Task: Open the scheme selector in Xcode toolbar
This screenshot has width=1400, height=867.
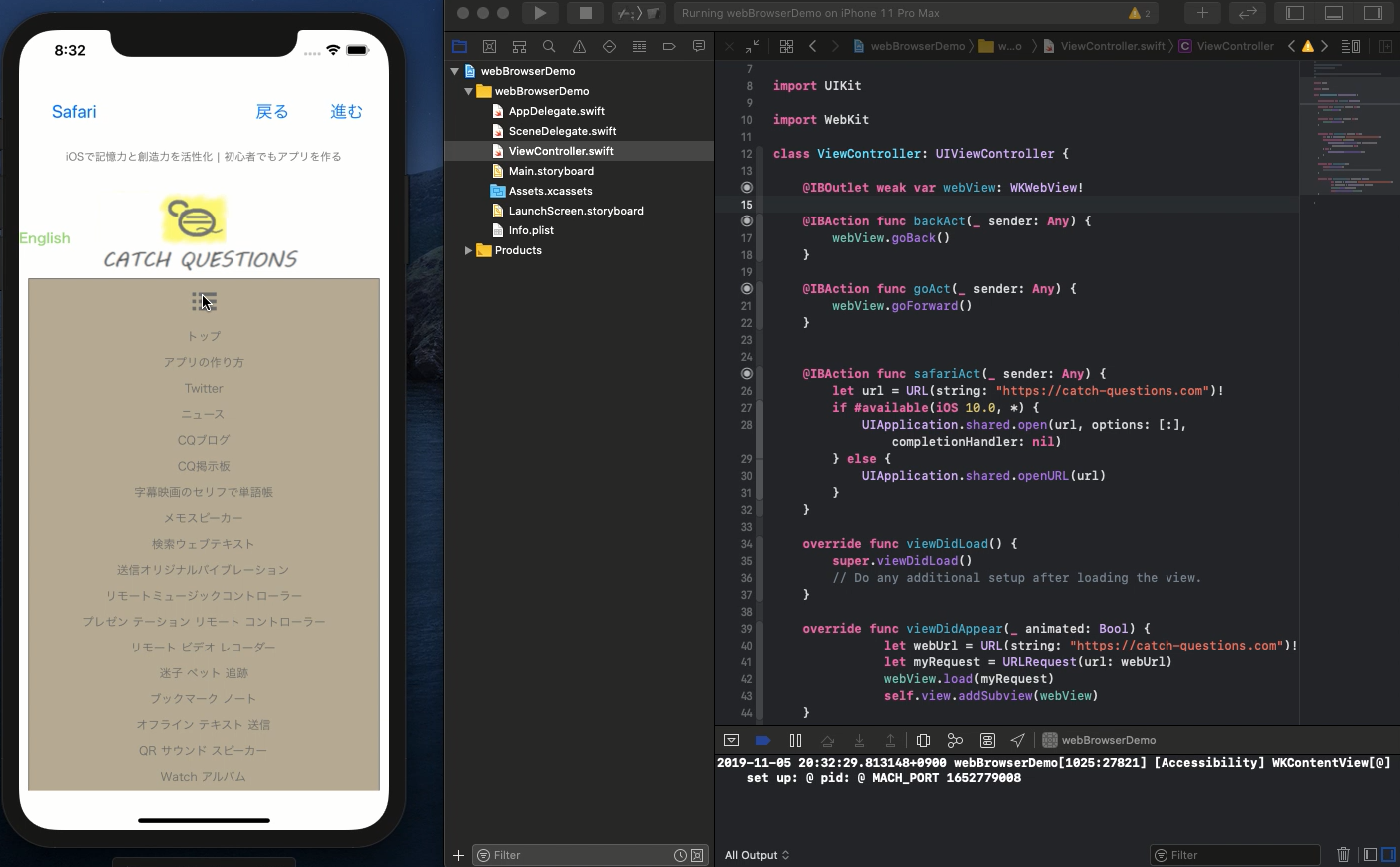Action: [640, 13]
